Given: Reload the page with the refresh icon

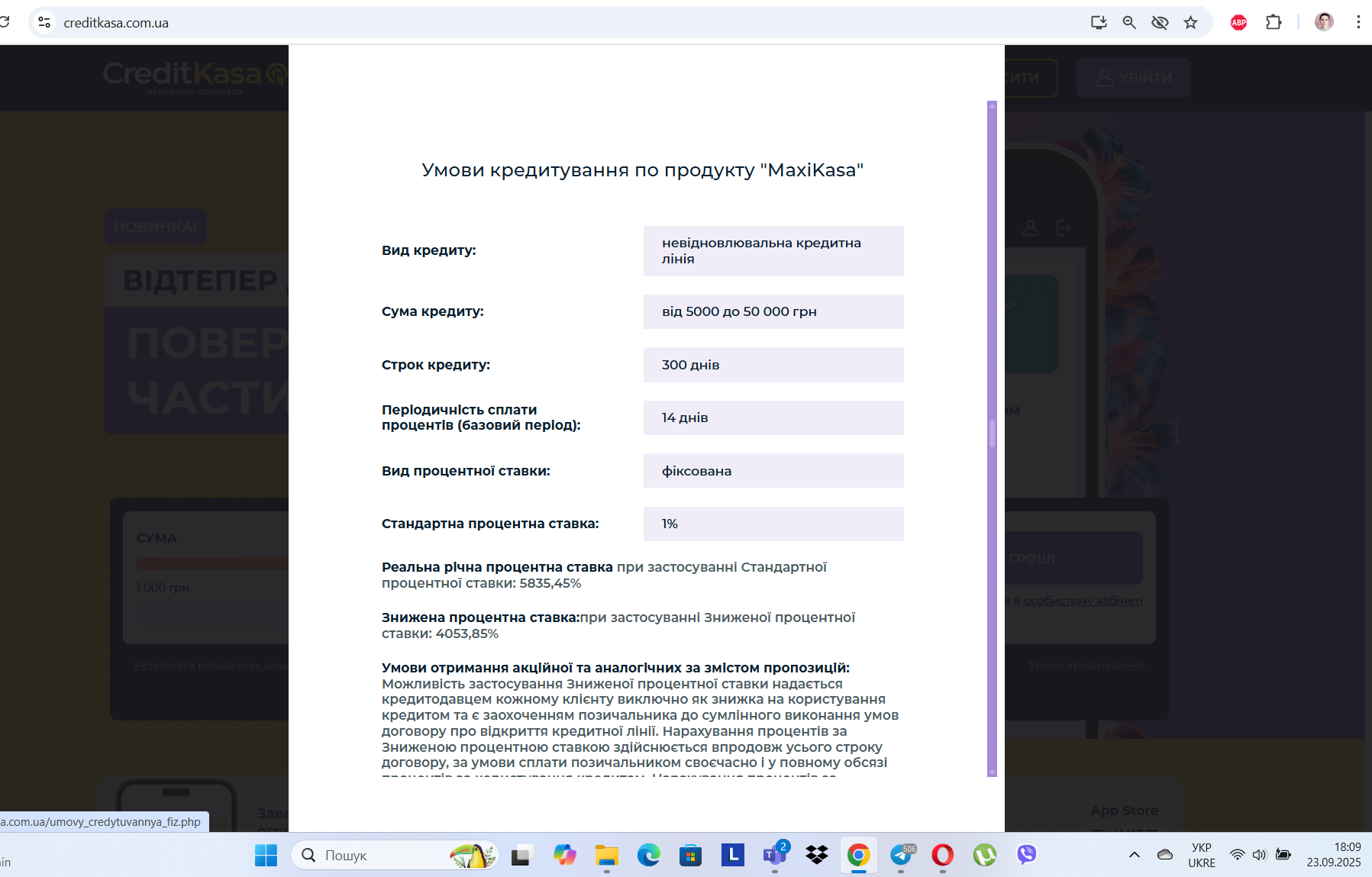Looking at the screenshot, I should tap(4, 22).
